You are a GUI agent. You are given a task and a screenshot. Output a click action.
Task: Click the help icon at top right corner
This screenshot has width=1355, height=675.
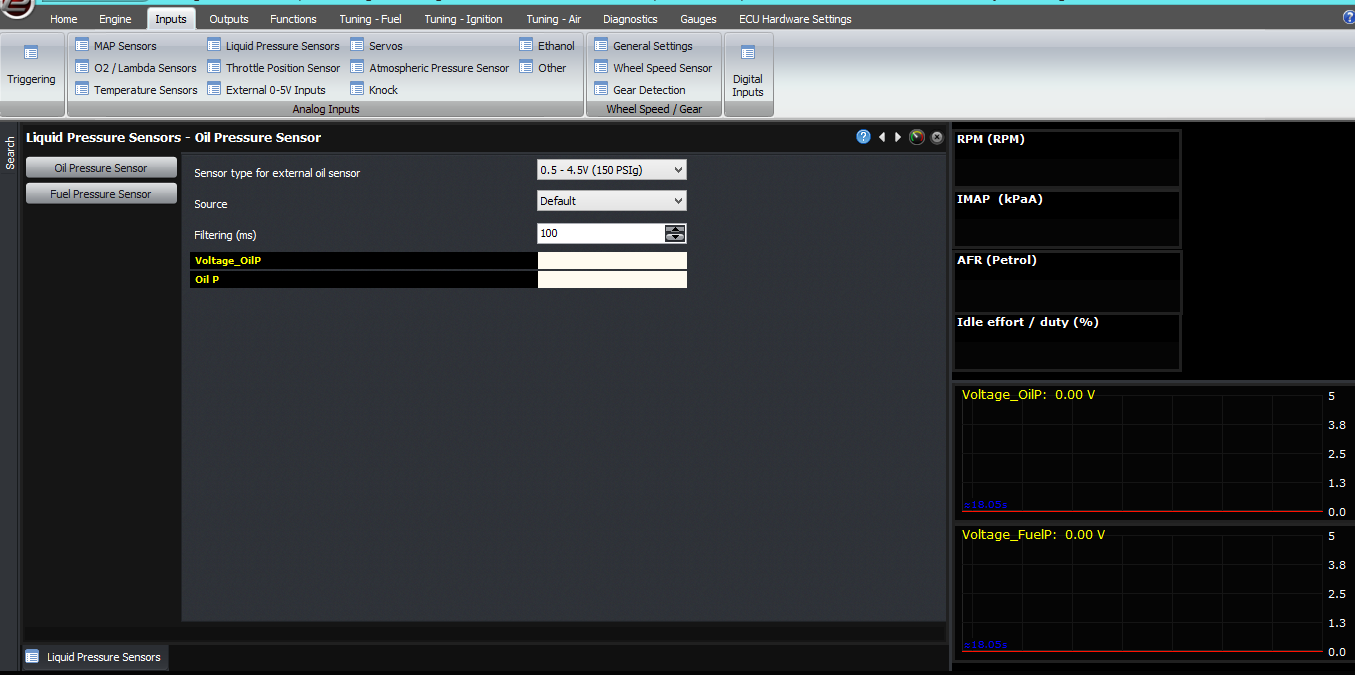(1348, 17)
